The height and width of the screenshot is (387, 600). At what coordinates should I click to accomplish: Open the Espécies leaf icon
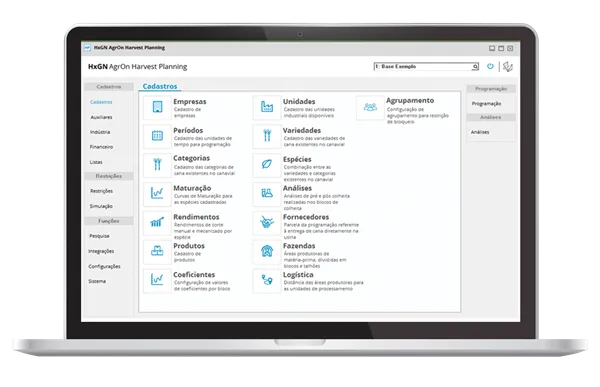click(x=267, y=165)
